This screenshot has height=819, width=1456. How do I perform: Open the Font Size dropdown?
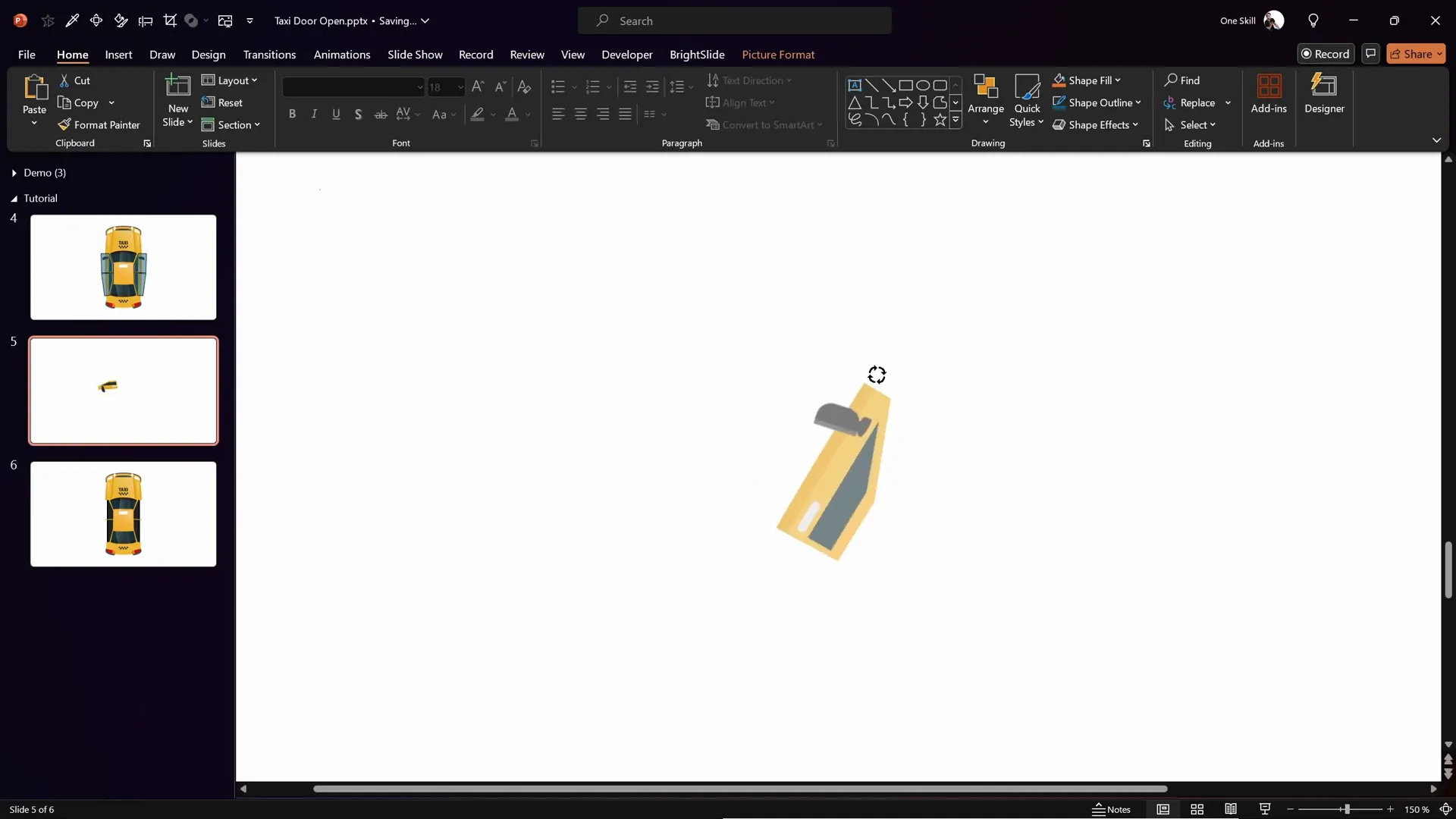click(460, 87)
